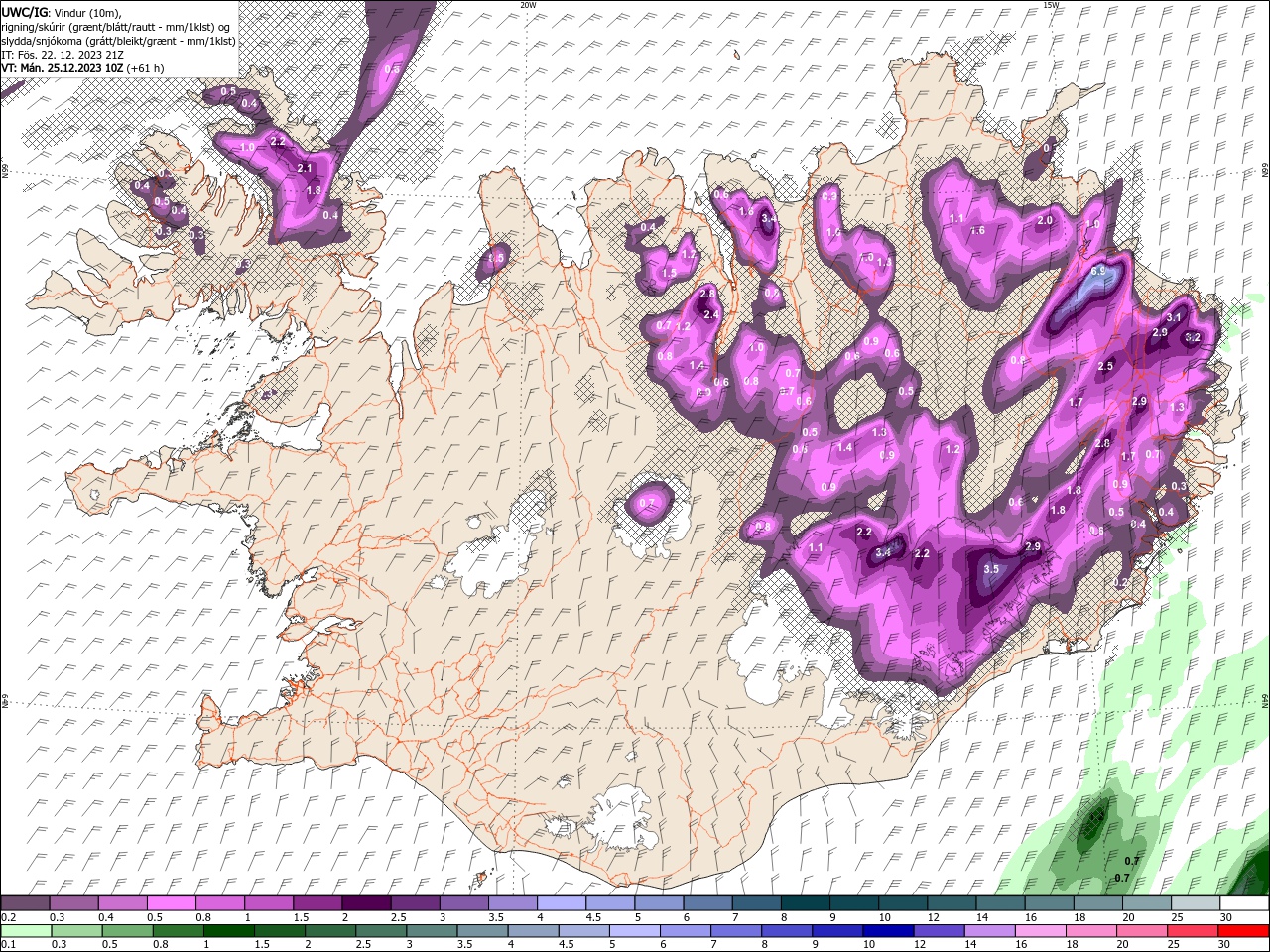Select the 1.5 purple swatch in snow legend
This screenshot has width=1270, height=952.
click(x=317, y=903)
